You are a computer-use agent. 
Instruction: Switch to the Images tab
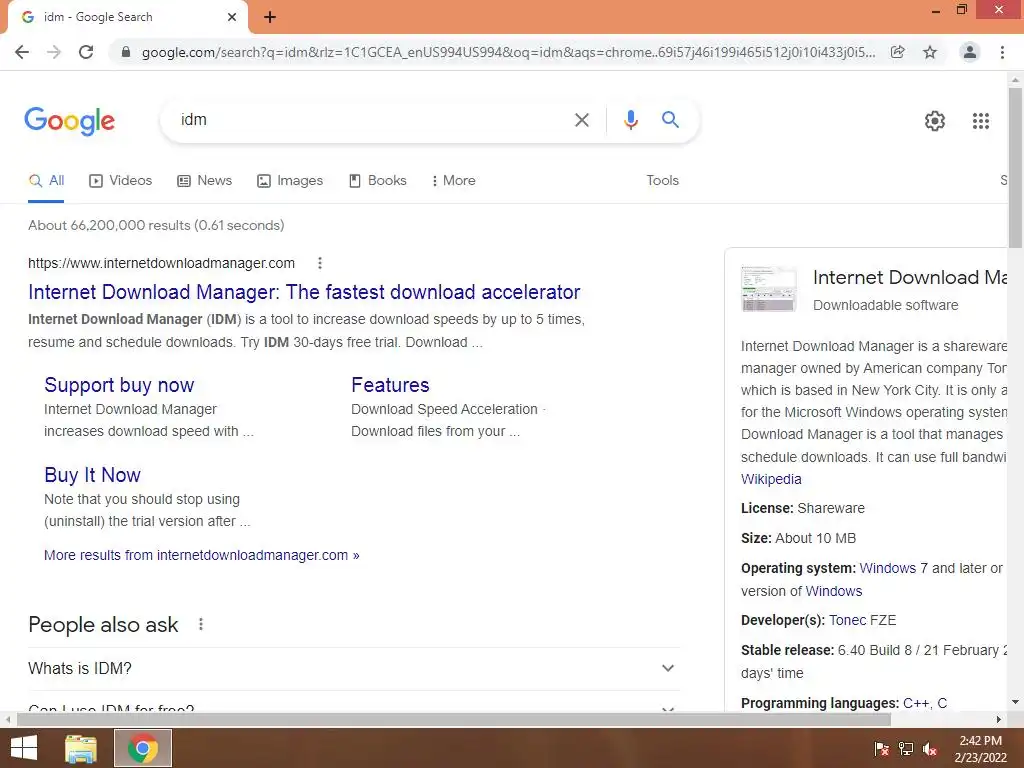tap(290, 181)
